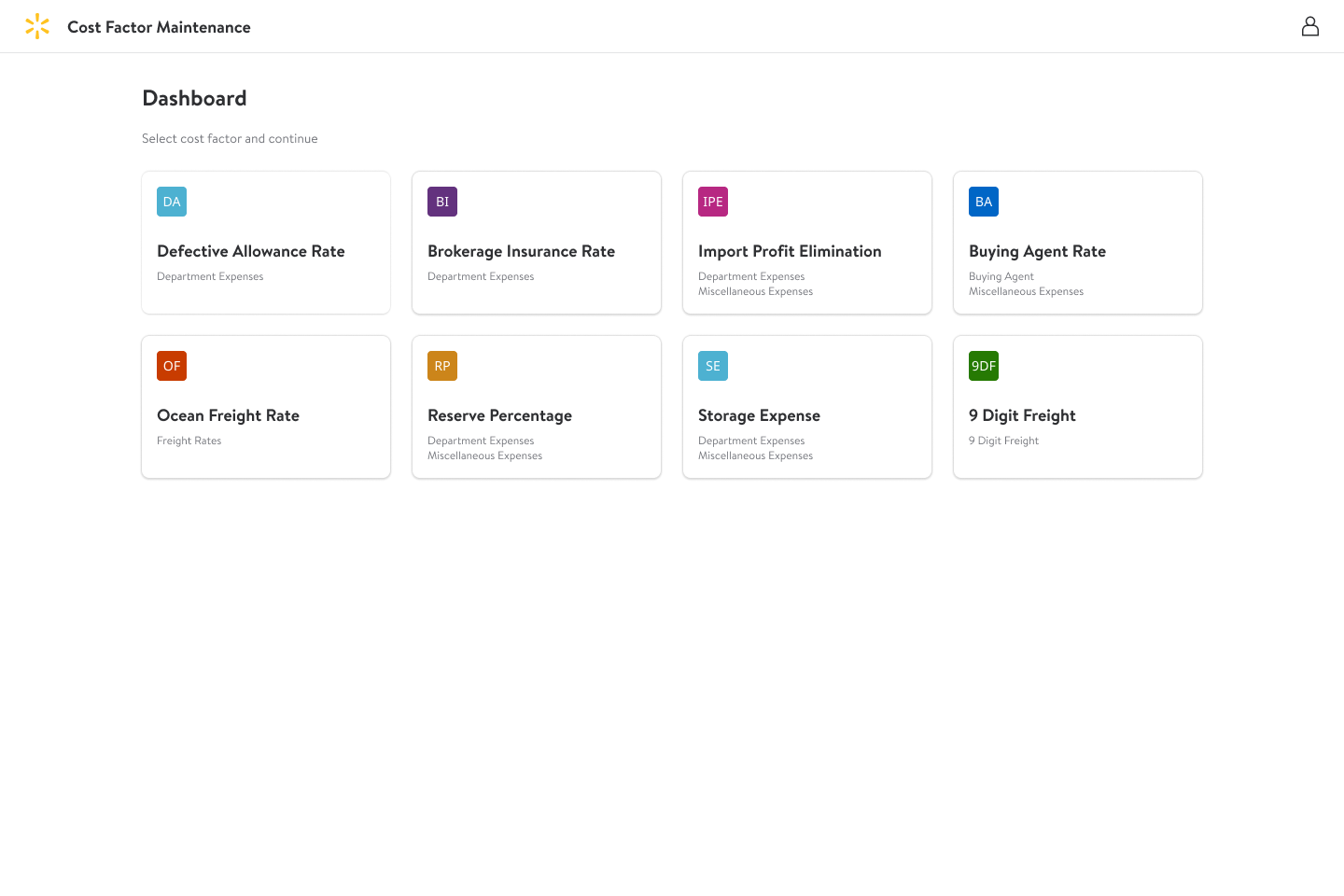Open Brokerage Insurance Rate title
The width and height of the screenshot is (1344, 896).
click(521, 252)
